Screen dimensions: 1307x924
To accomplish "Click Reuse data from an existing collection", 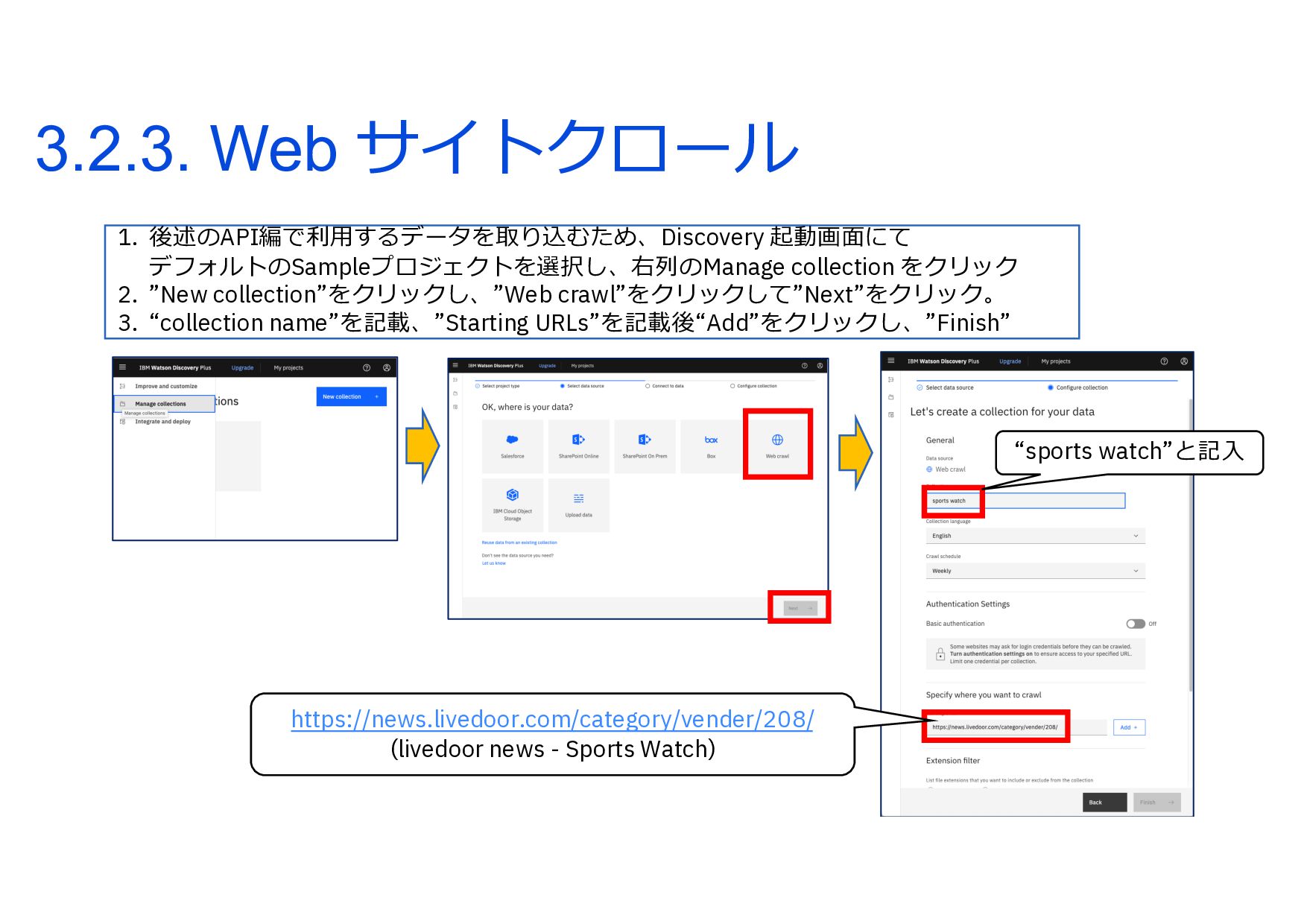I will coord(519,542).
